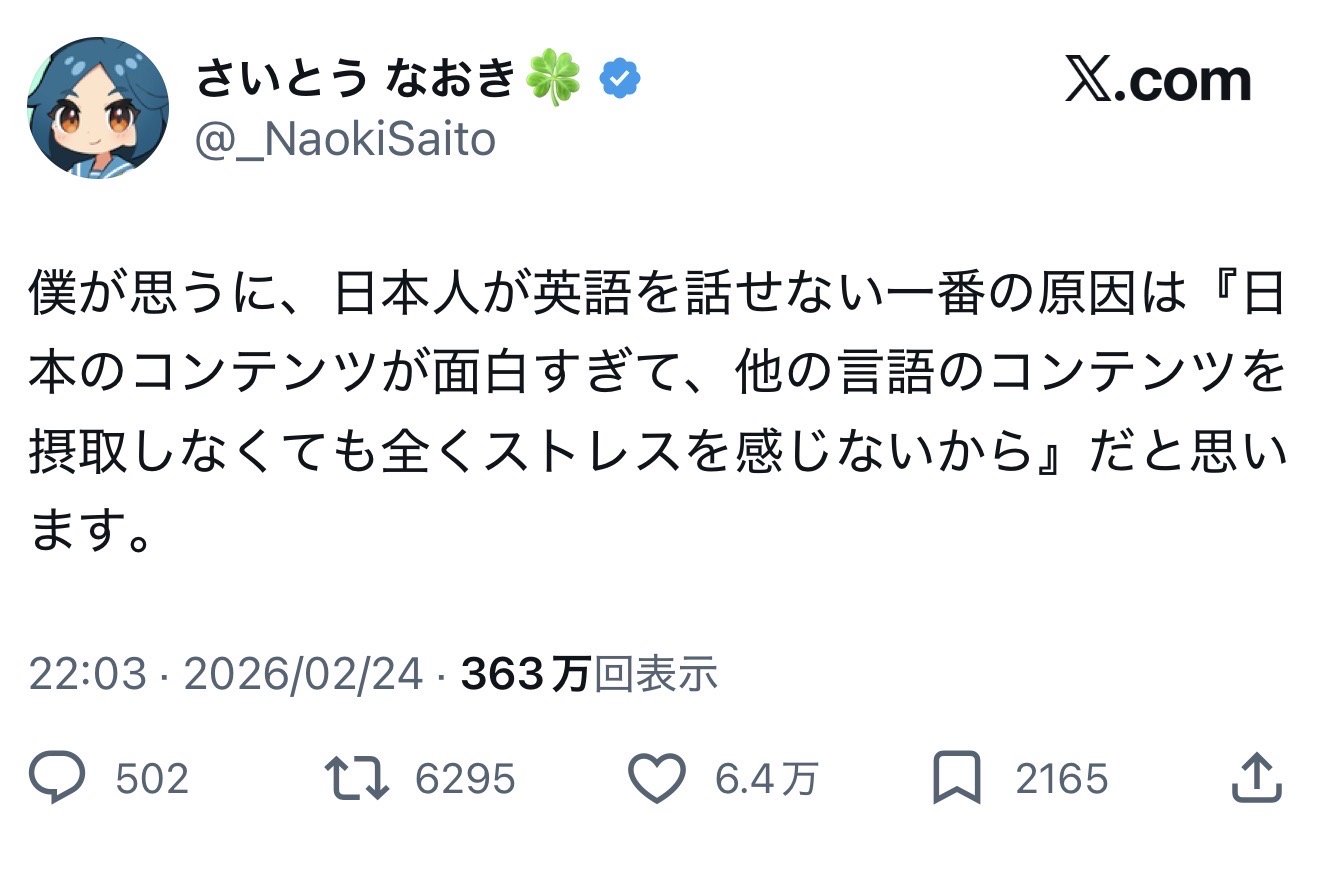1320x877 pixels.
Task: Open the anime-style profile avatar
Action: pos(97,108)
